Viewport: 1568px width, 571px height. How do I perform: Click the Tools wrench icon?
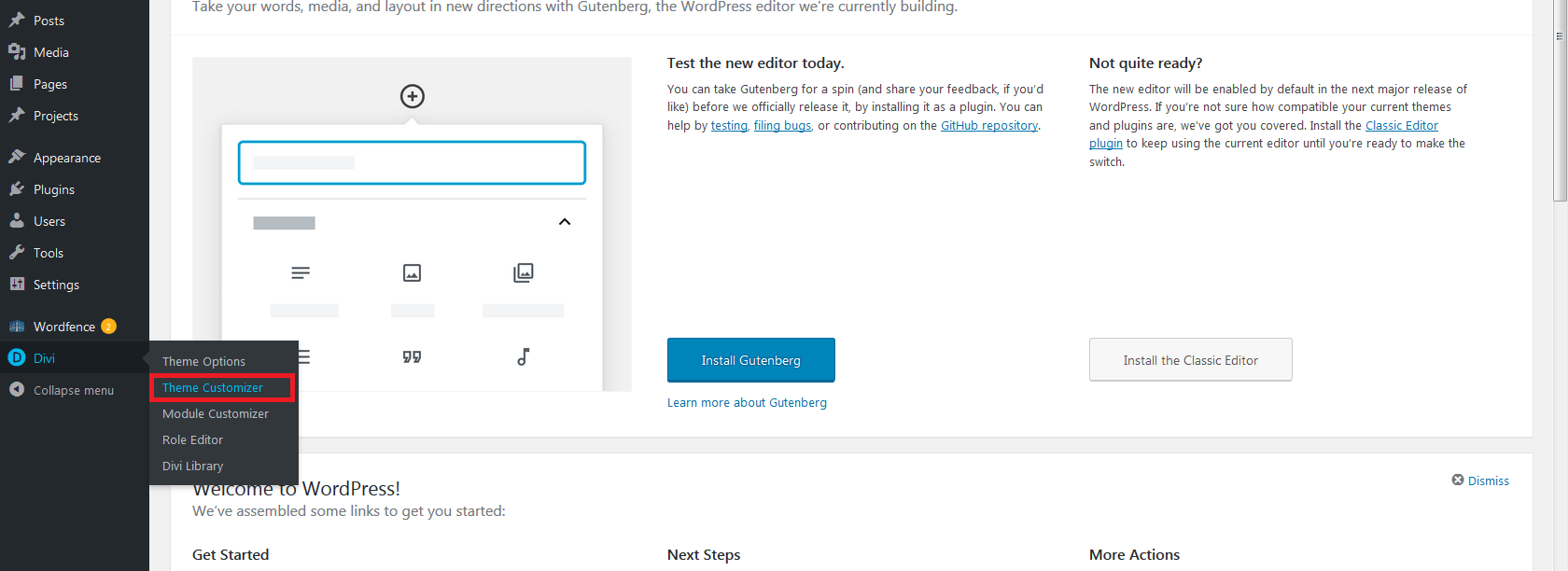click(17, 253)
